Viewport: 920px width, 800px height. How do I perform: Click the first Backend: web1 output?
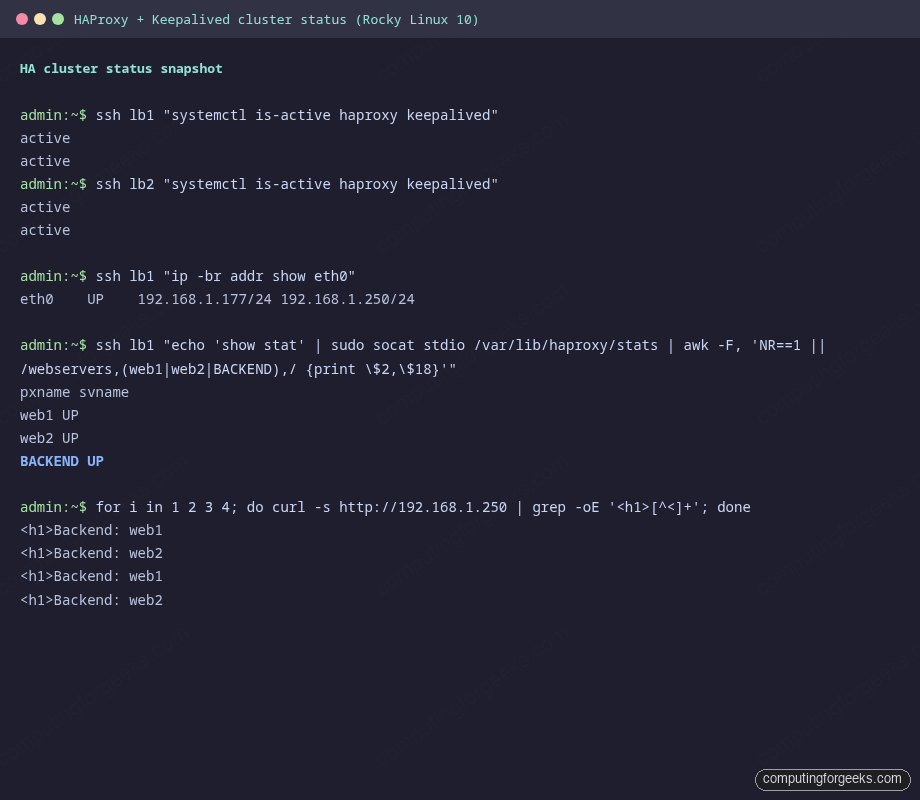tap(91, 530)
